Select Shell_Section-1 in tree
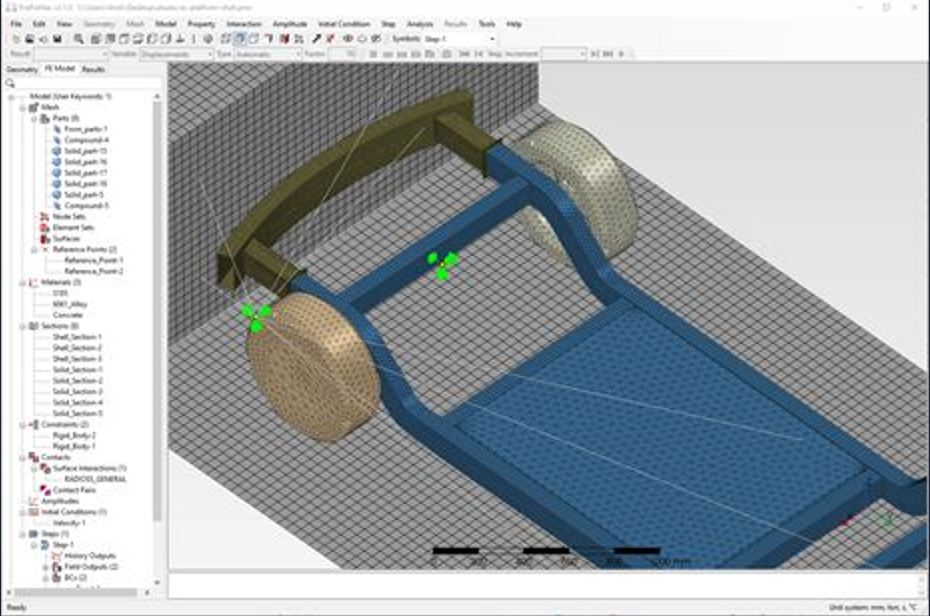 coord(77,337)
